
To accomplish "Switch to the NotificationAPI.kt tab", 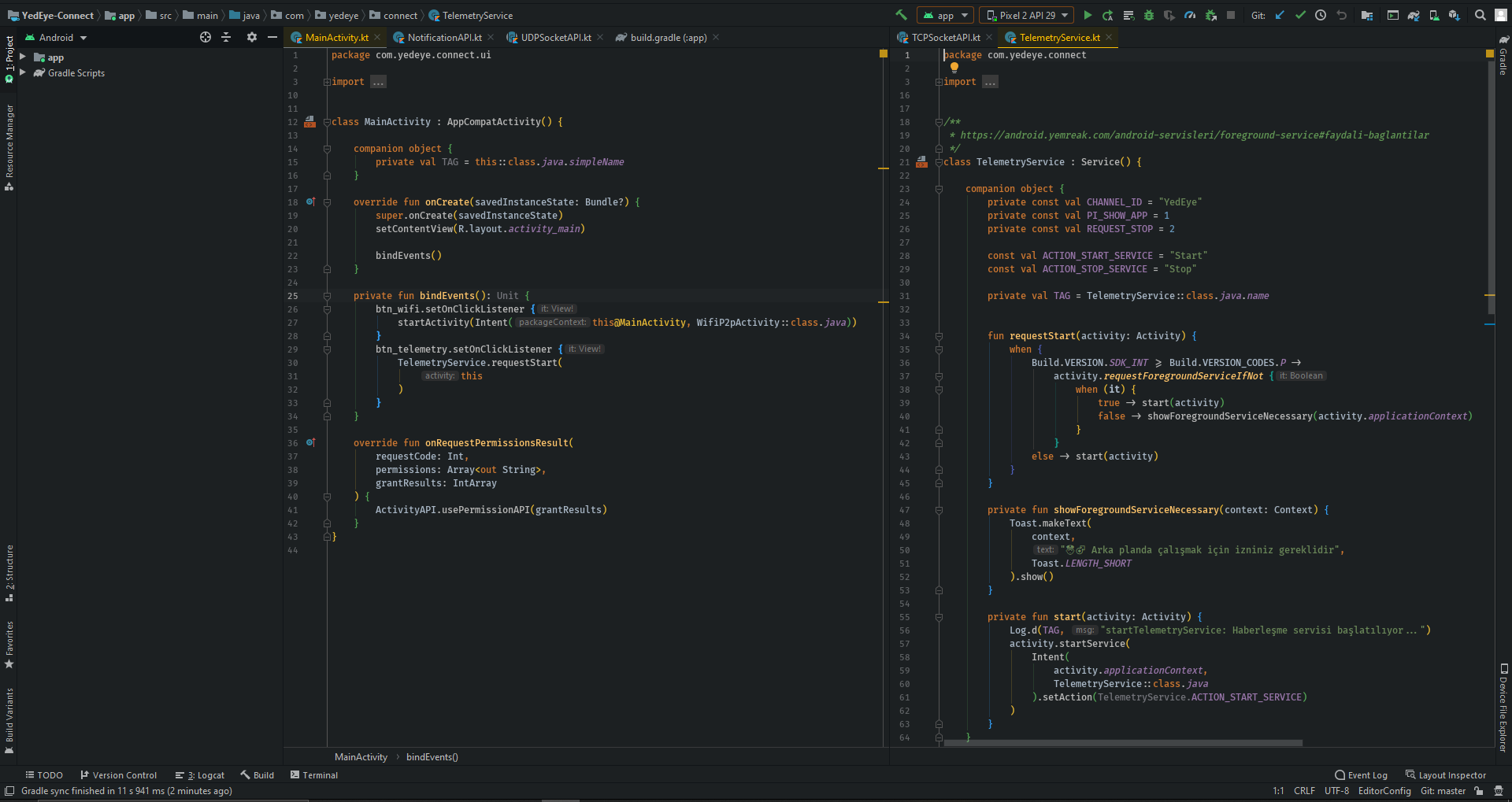I will pyautogui.click(x=444, y=37).
